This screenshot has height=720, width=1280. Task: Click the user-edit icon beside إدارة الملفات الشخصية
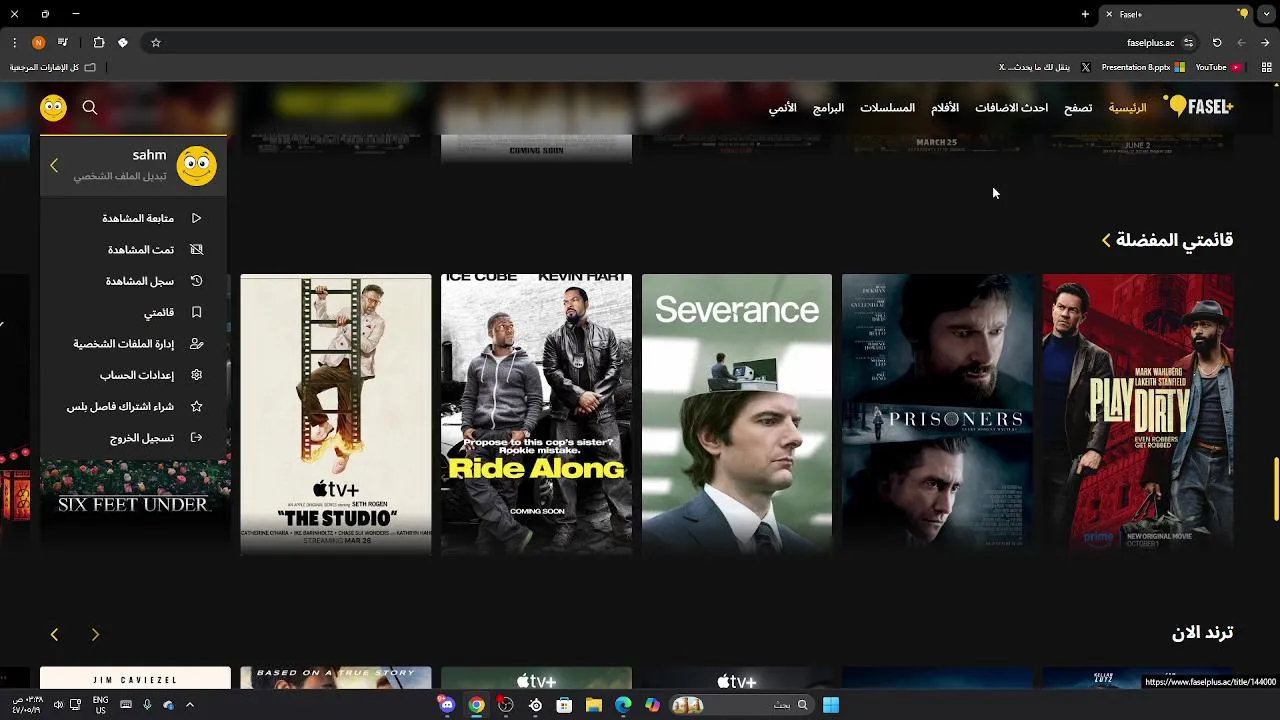coord(196,344)
